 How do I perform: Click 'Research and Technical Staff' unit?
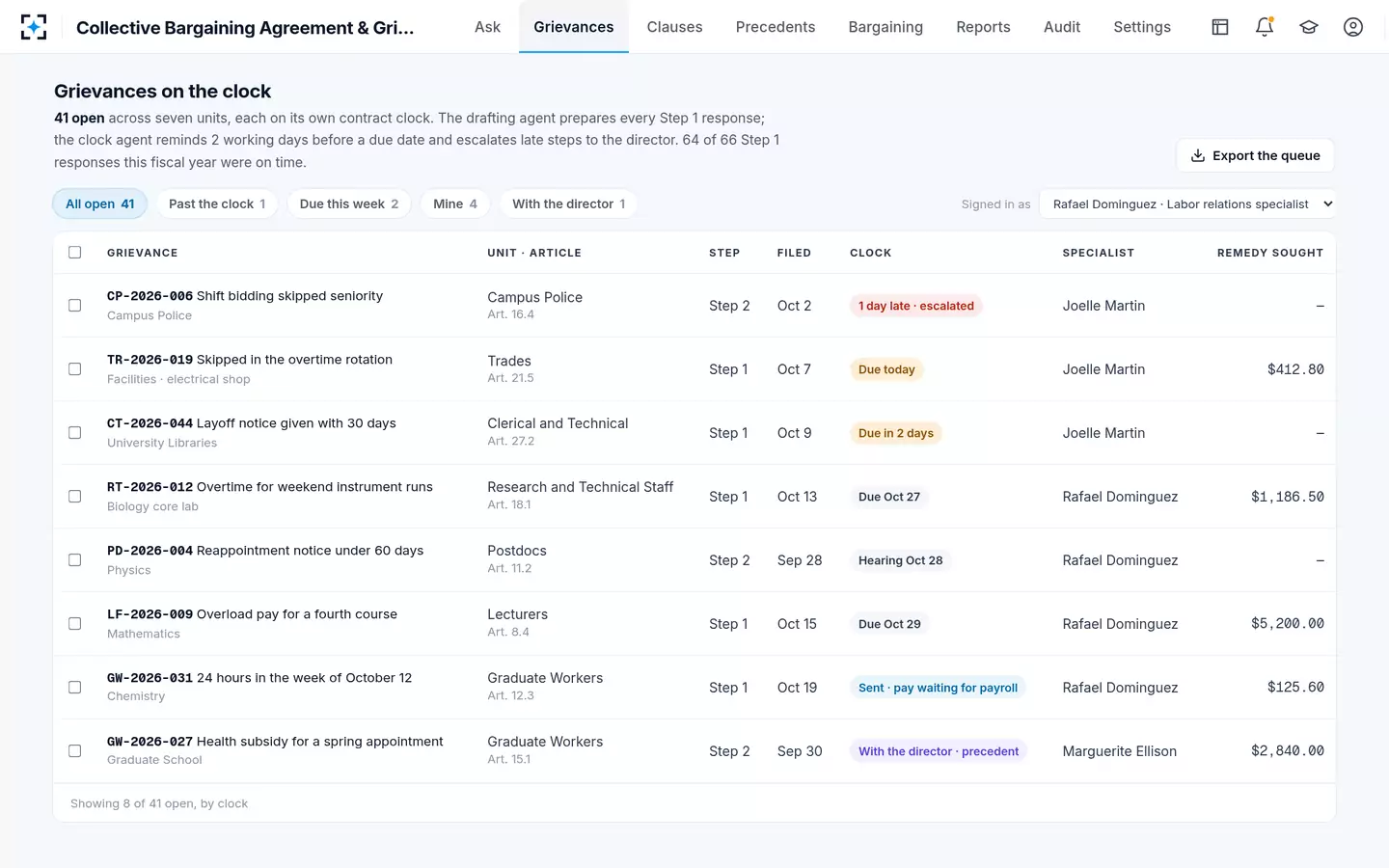[581, 487]
